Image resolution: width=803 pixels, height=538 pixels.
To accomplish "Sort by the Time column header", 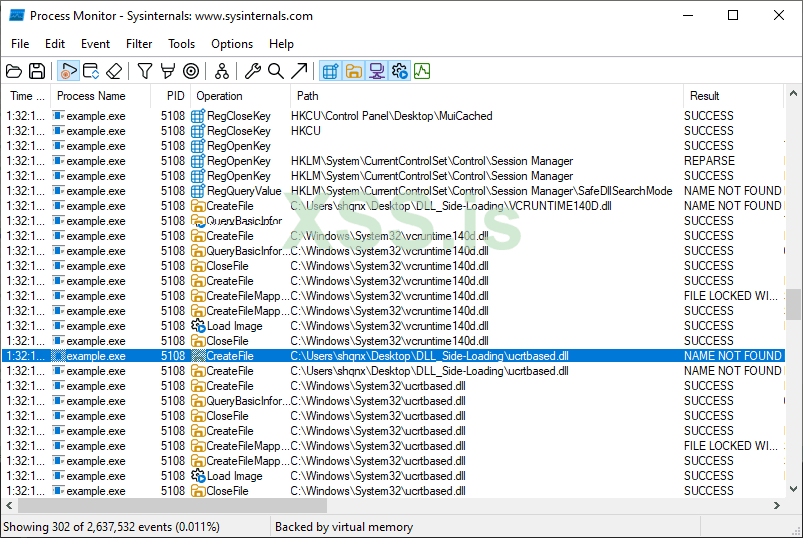I will click(27, 96).
